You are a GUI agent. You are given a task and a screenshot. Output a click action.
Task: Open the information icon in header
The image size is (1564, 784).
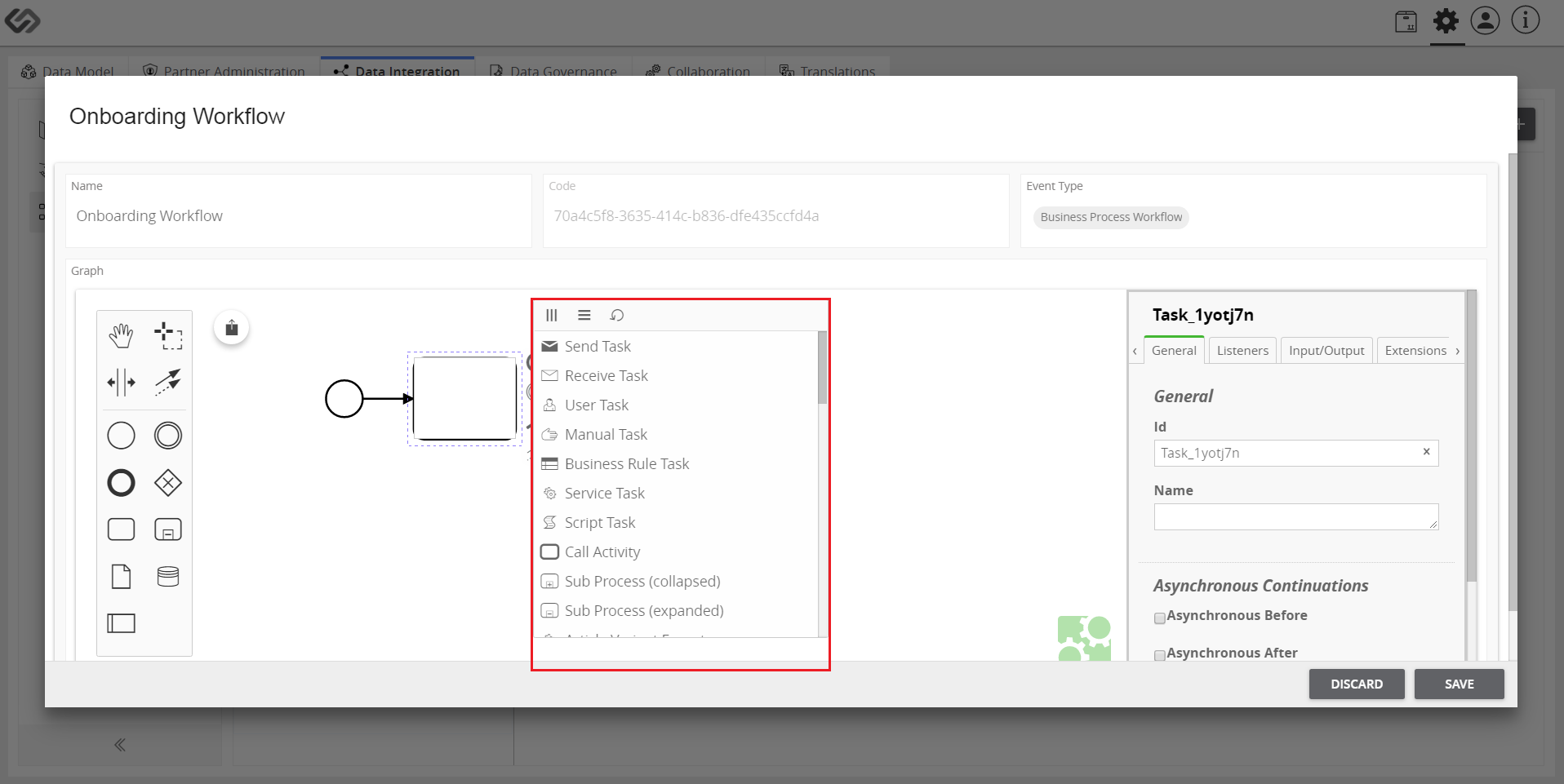[1525, 20]
